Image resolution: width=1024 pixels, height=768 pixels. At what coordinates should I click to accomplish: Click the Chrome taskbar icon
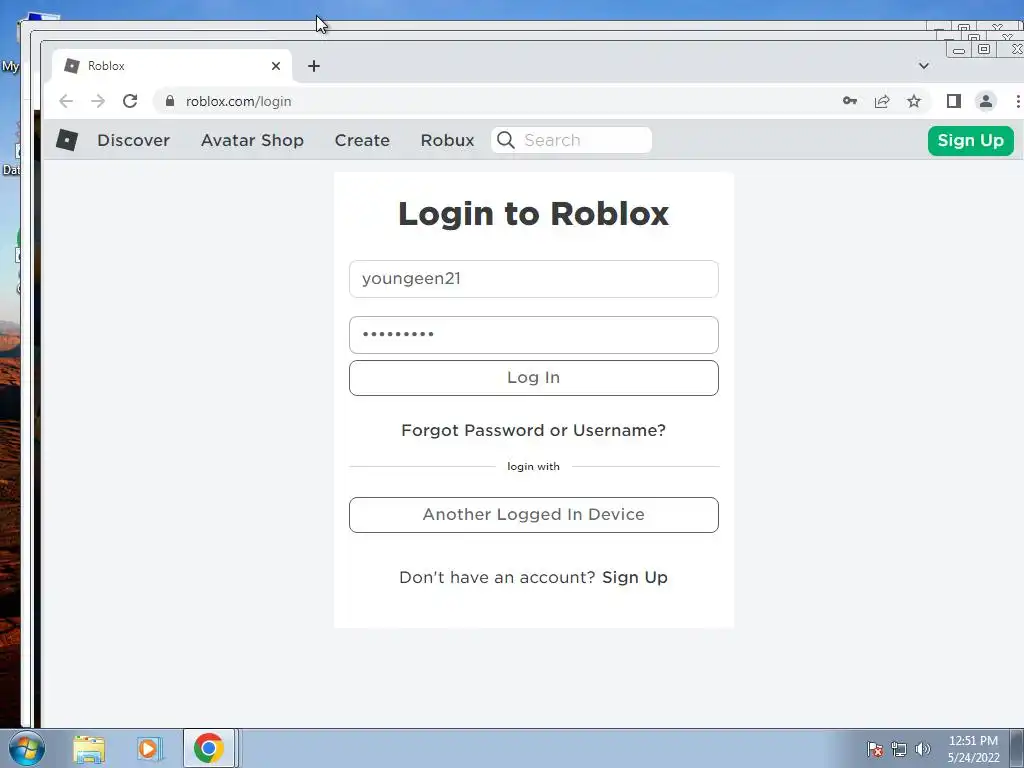[208, 748]
